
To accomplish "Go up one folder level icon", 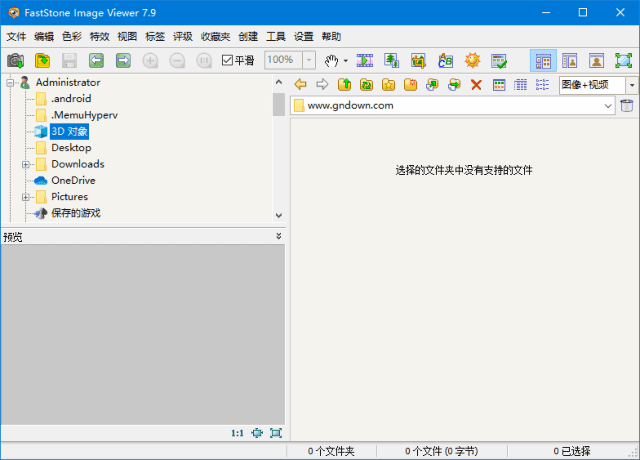I will point(344,85).
